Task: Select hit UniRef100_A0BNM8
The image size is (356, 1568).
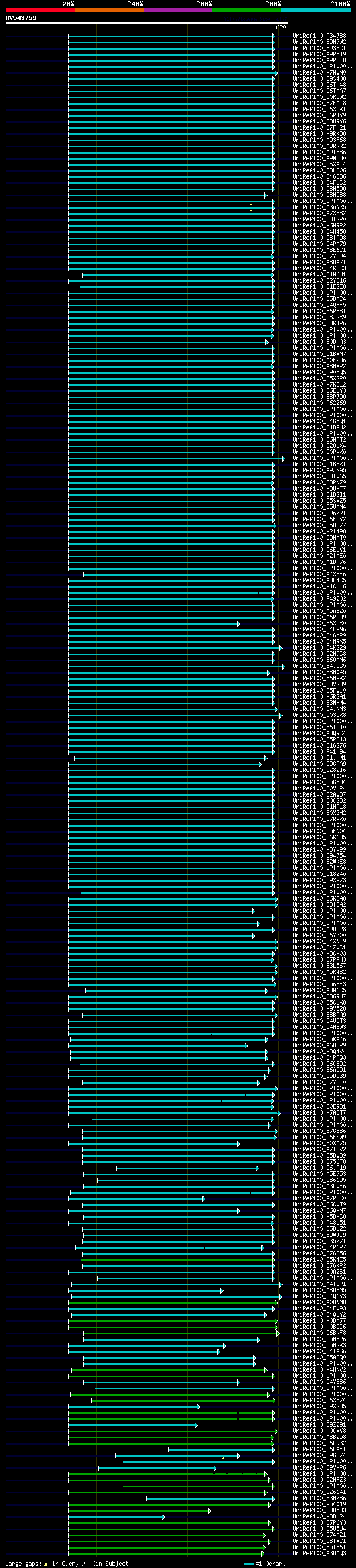Action: (319, 1302)
